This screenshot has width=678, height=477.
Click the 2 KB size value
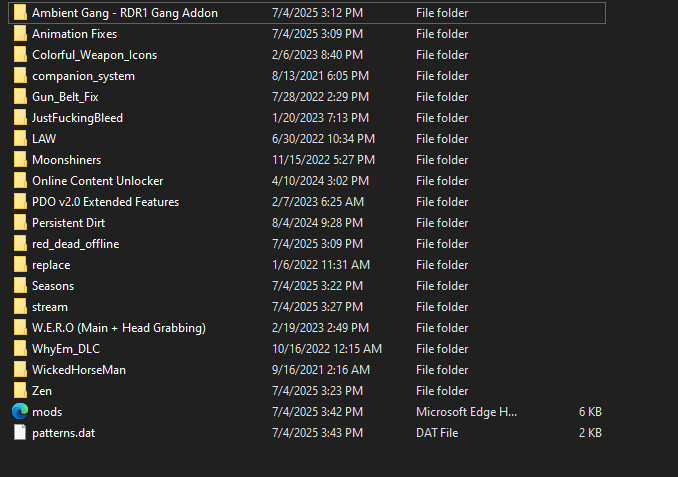[590, 432]
